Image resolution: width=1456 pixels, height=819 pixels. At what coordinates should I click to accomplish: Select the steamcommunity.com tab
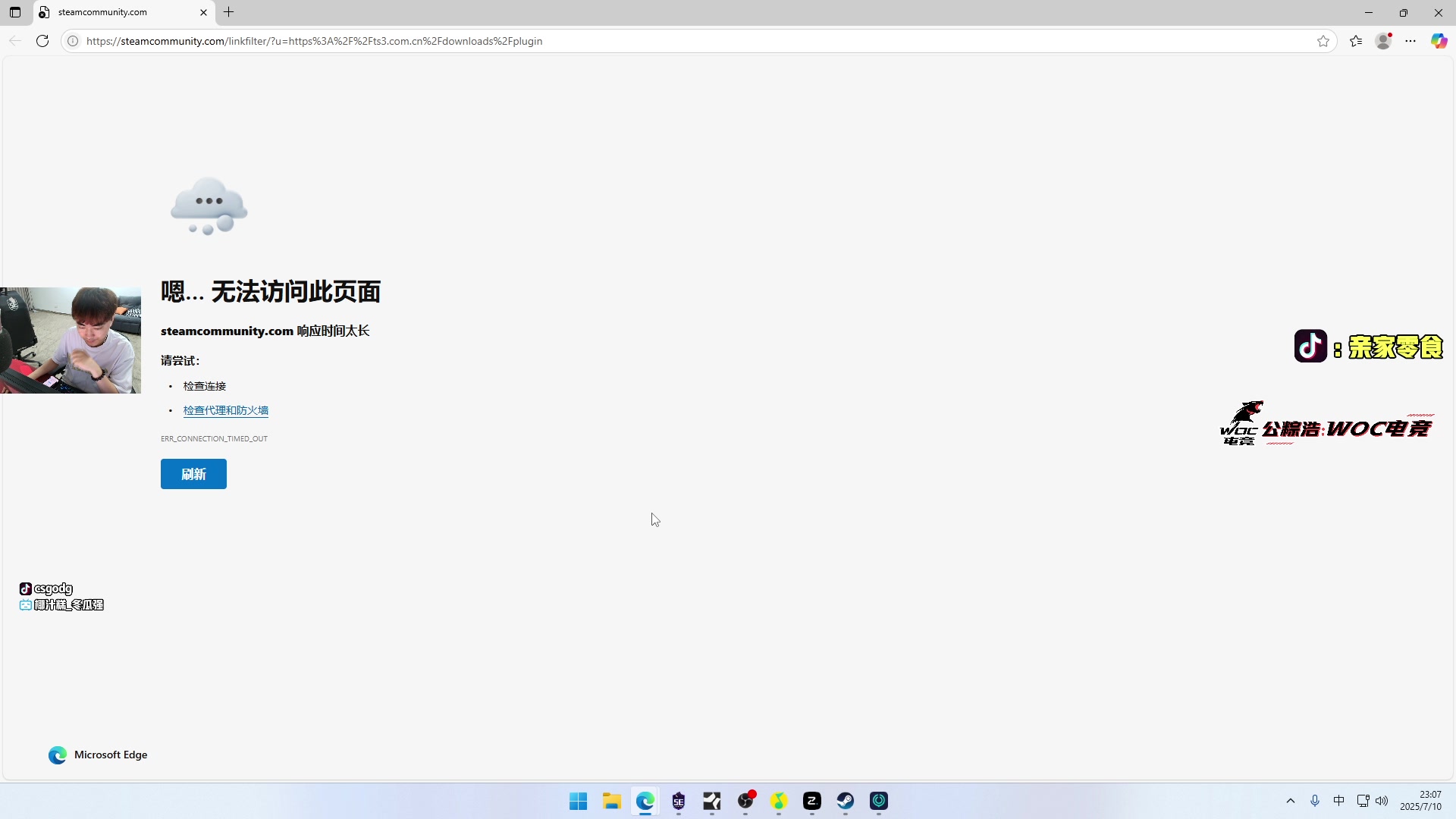coord(125,12)
